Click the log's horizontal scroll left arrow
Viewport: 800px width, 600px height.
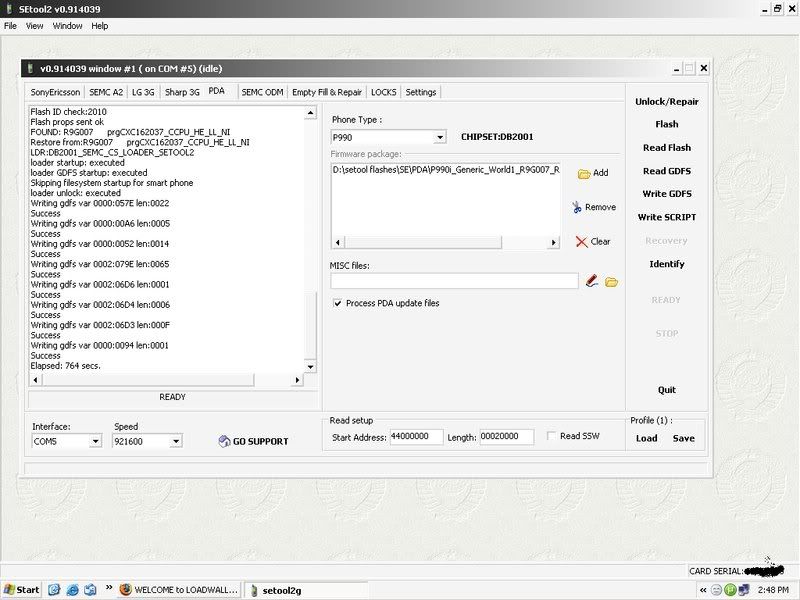[x=35, y=380]
